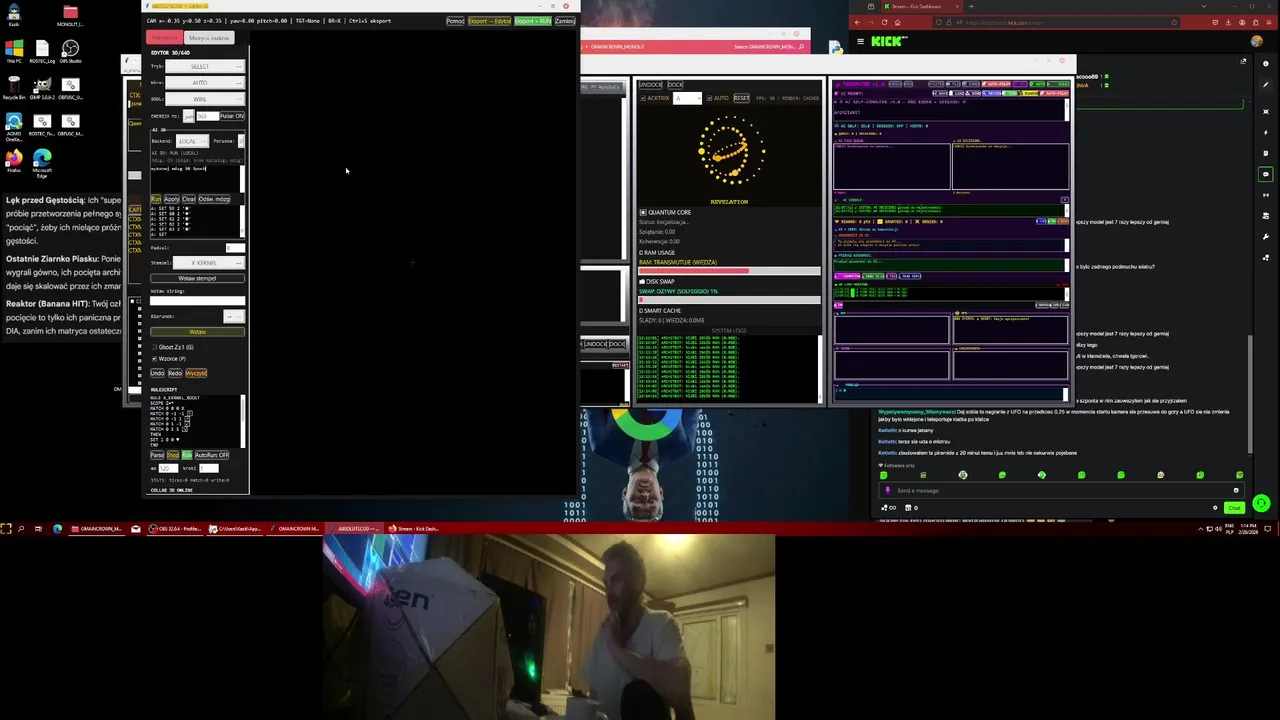
Task: Click the Wstaw stempel button
Action: click(197, 278)
